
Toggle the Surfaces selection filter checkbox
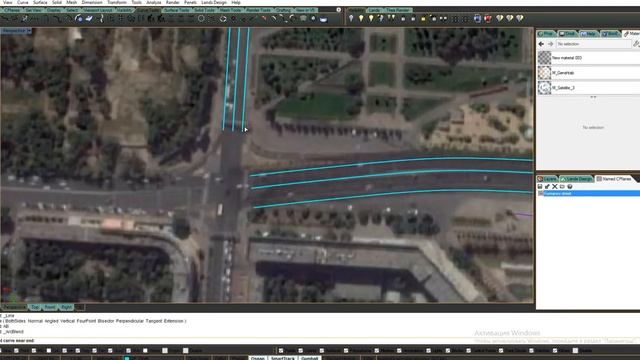coord(322,350)
